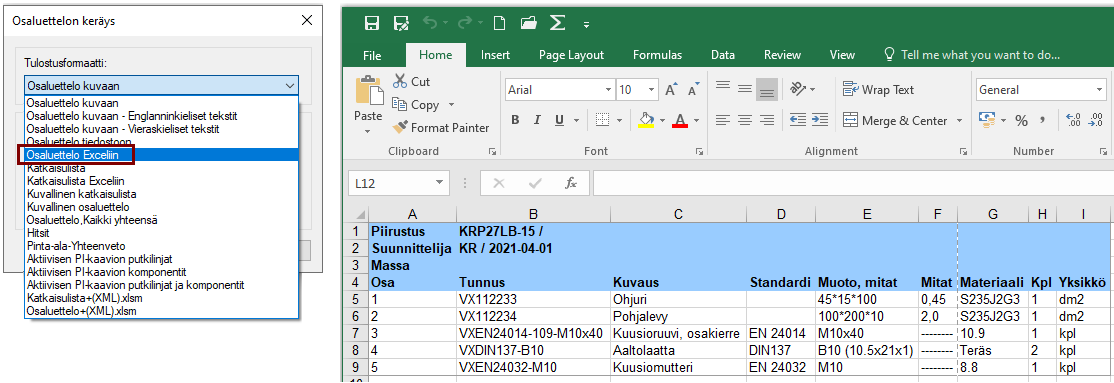Toggle Underline formatting
The width and height of the screenshot is (1114, 383).
(559, 120)
